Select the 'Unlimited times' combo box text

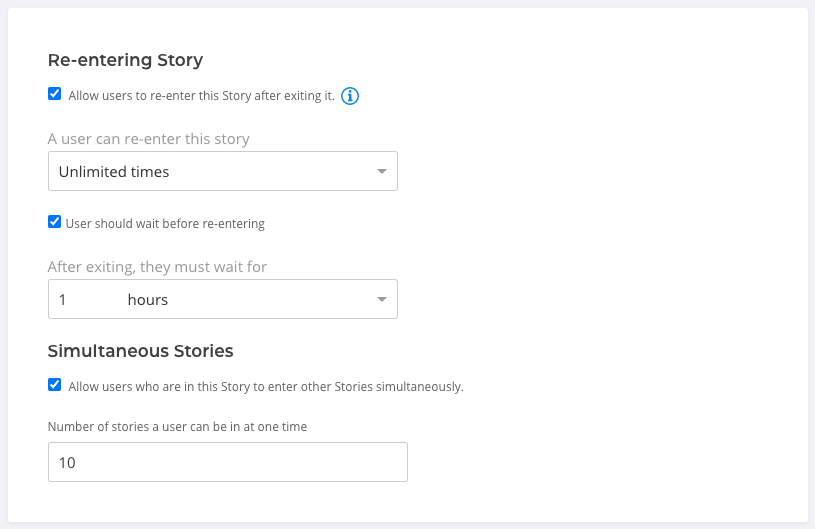point(114,172)
